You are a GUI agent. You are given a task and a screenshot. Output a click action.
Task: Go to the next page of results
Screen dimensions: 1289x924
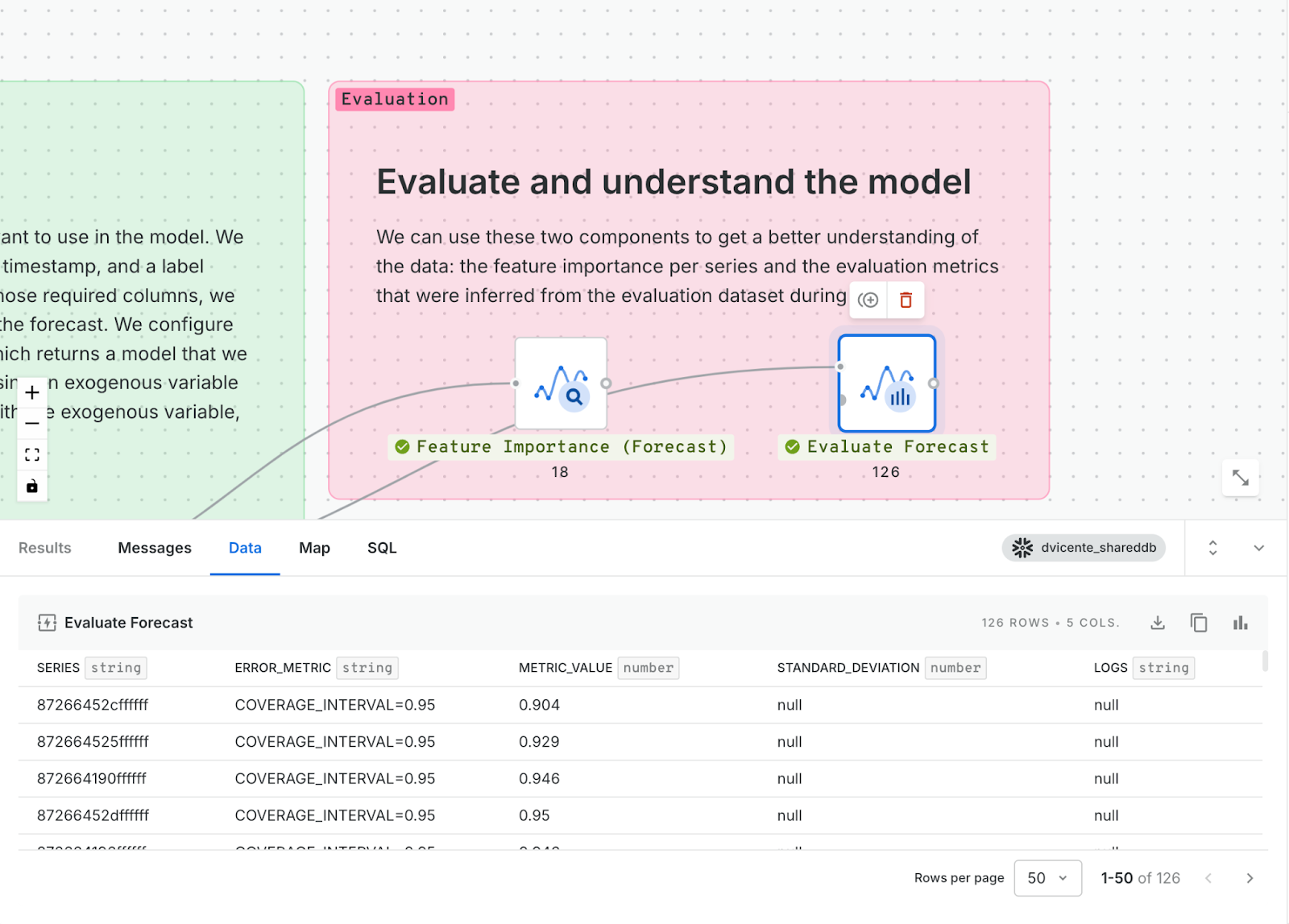(x=1250, y=878)
